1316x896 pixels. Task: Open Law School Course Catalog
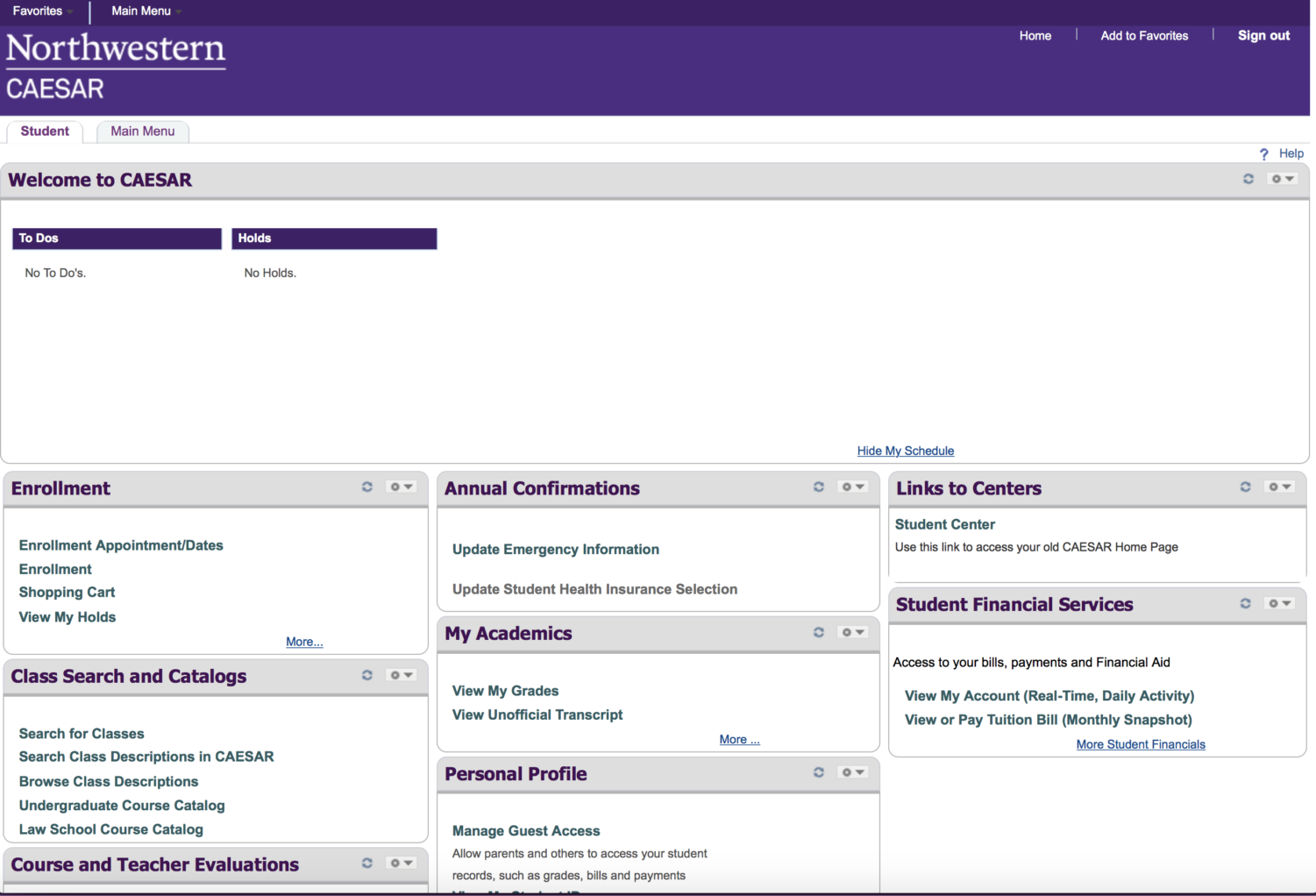(110, 829)
